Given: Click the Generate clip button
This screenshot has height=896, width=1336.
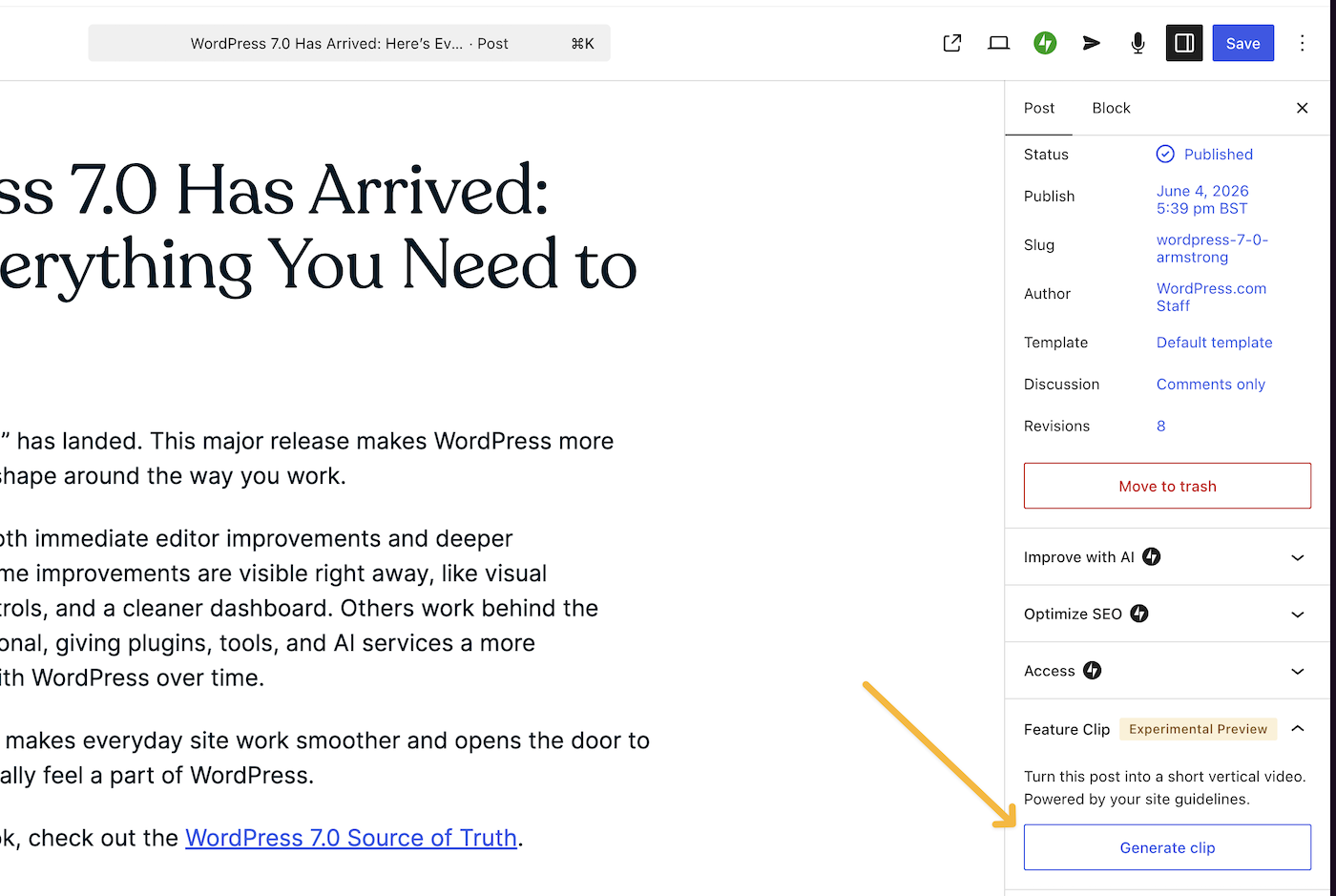Looking at the screenshot, I should click(x=1167, y=847).
